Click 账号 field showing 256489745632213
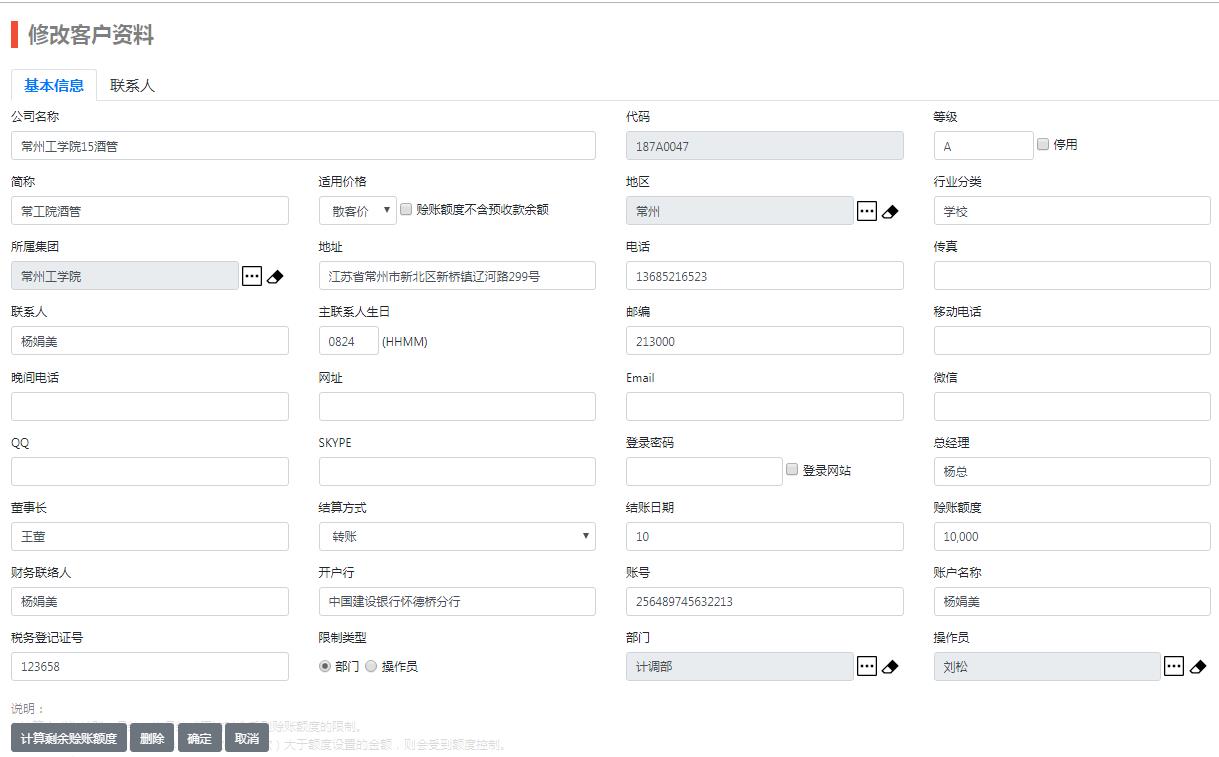Viewport: 1219px width, 757px height. pyautogui.click(x=765, y=601)
